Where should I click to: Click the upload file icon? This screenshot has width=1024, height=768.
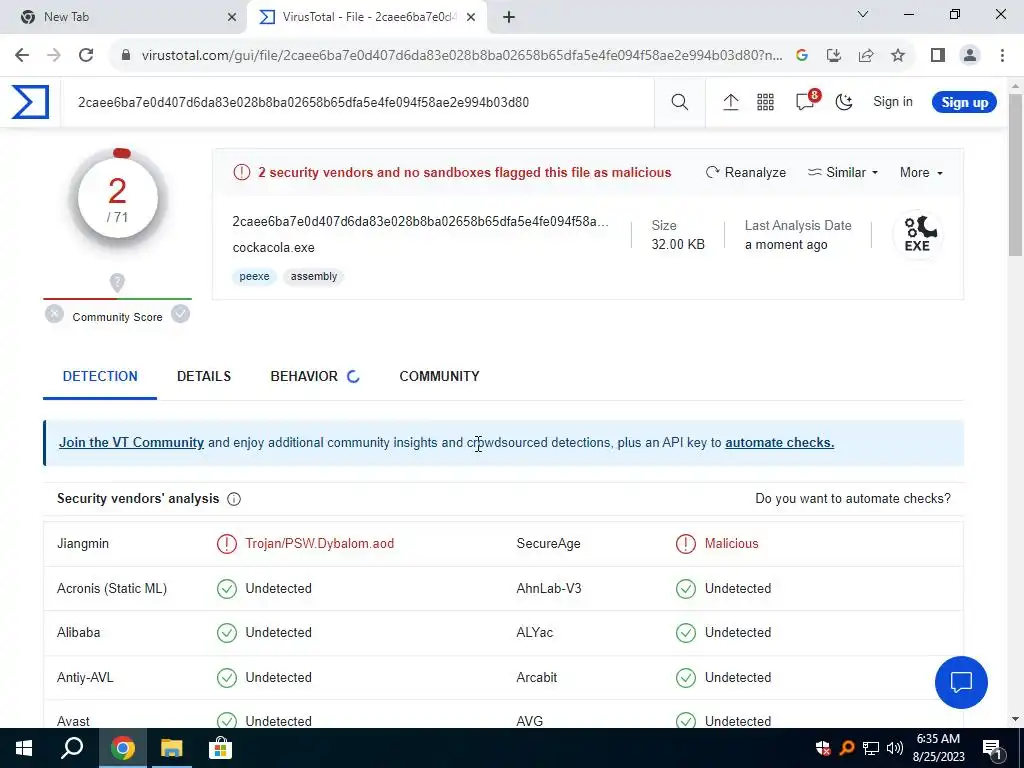point(730,102)
